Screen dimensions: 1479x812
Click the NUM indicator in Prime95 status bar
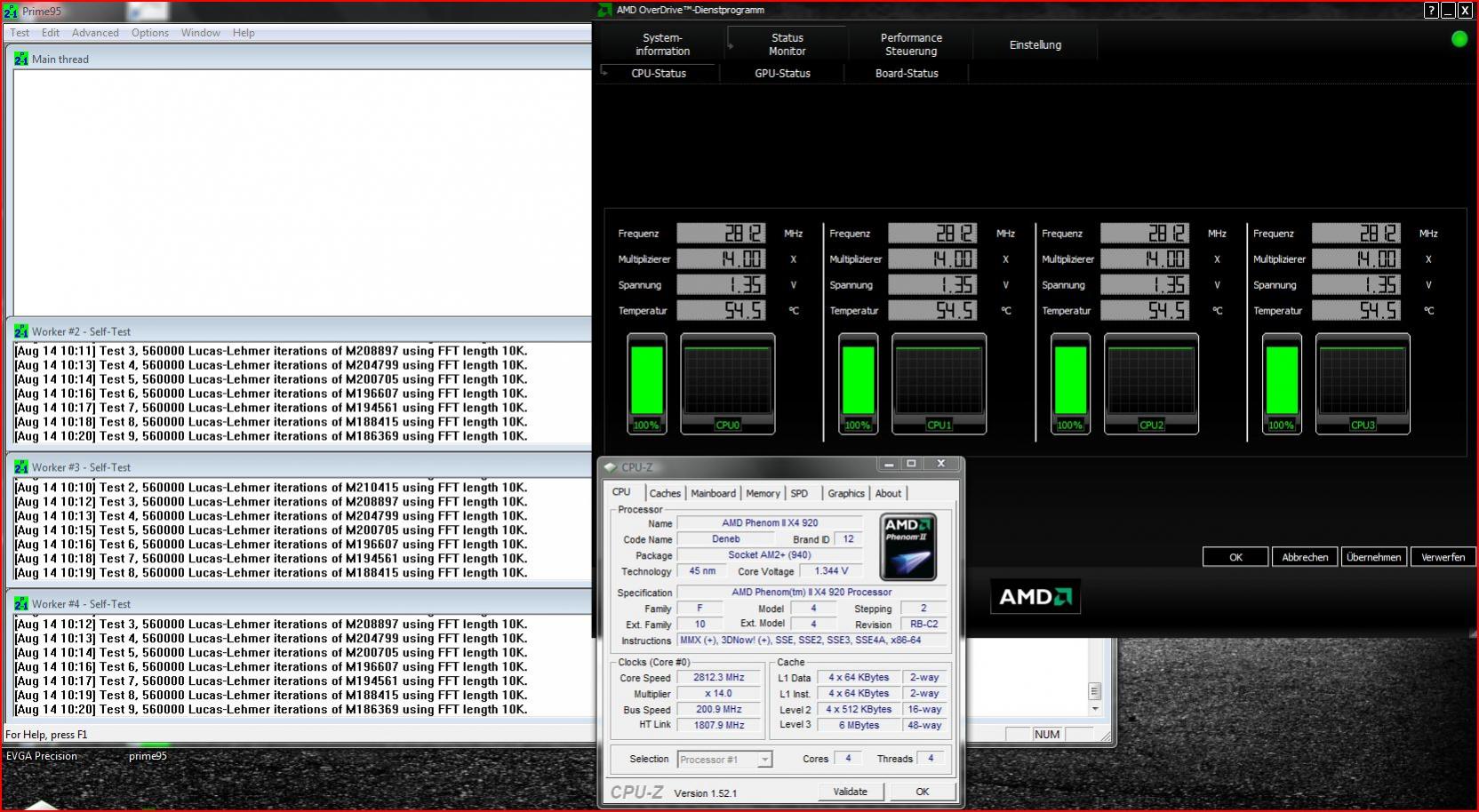1047,735
